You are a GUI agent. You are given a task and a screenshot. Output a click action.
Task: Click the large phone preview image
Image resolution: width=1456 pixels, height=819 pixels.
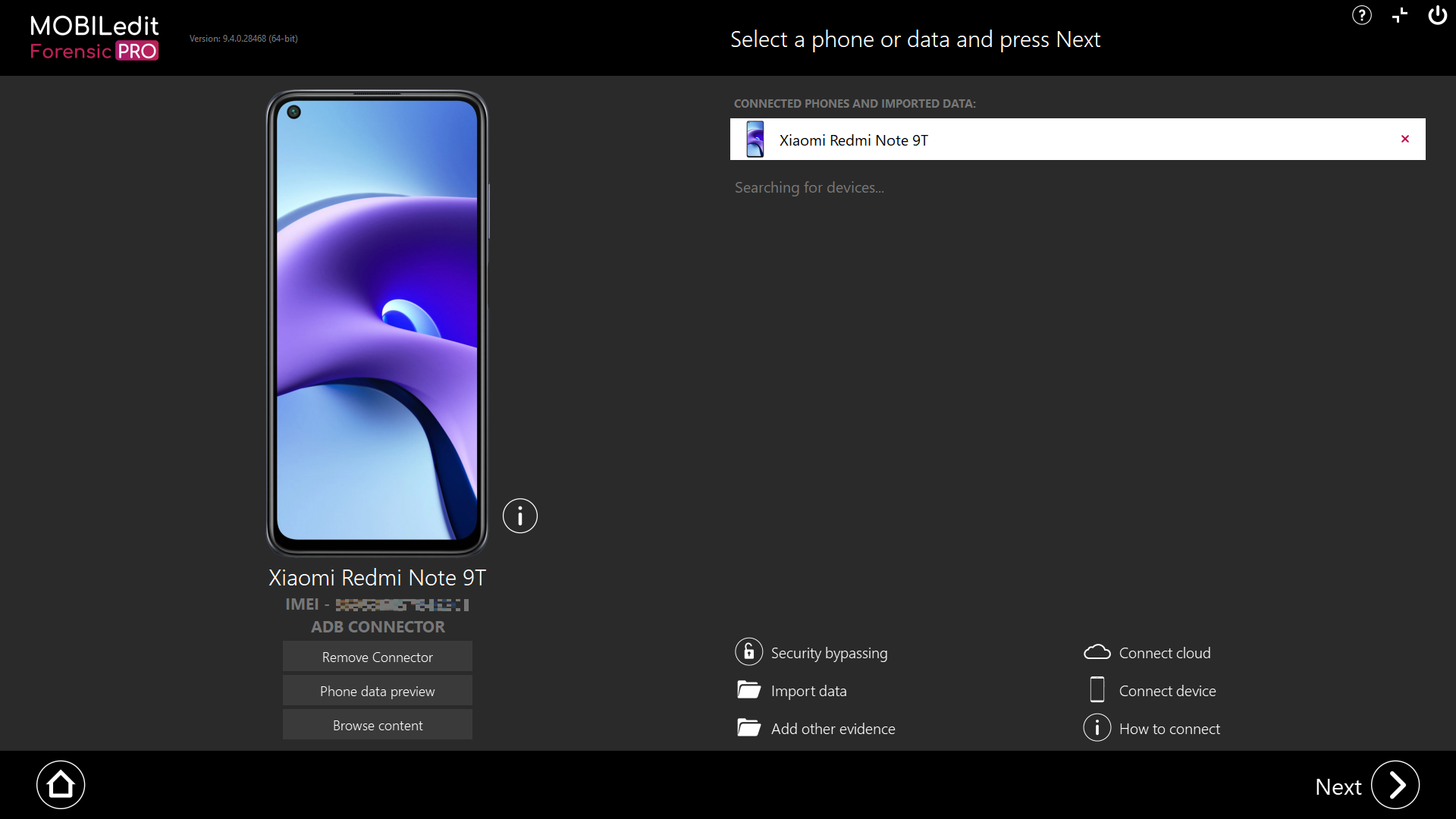(377, 322)
